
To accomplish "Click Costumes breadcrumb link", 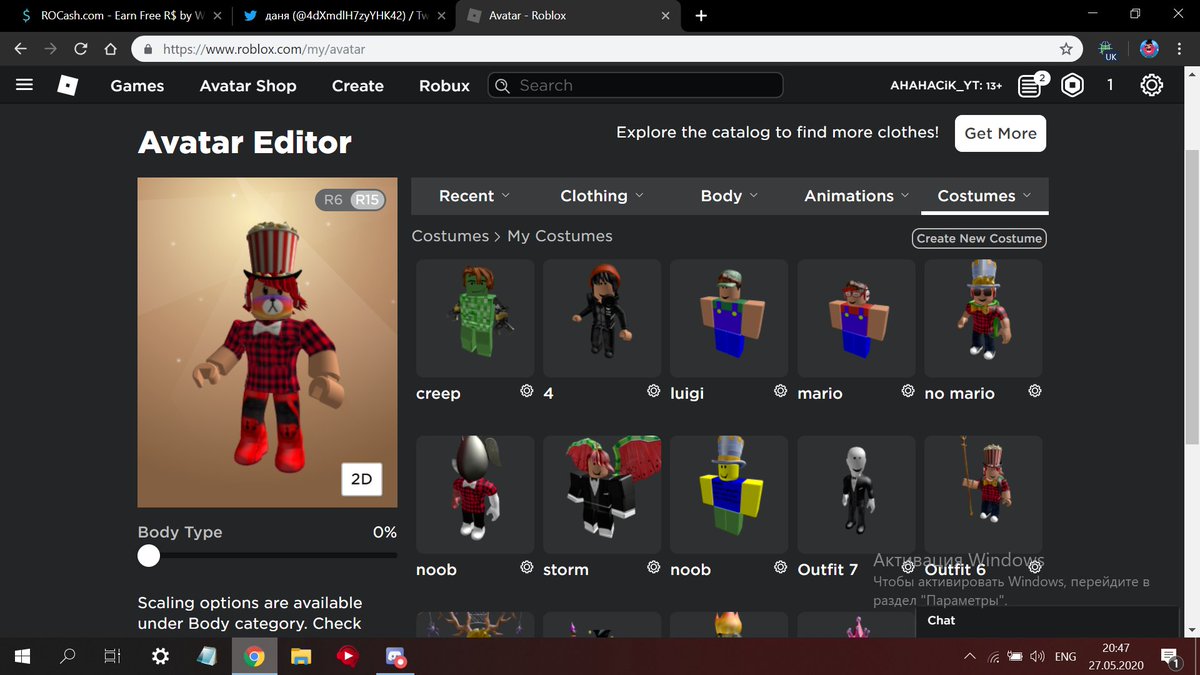I will [450, 236].
